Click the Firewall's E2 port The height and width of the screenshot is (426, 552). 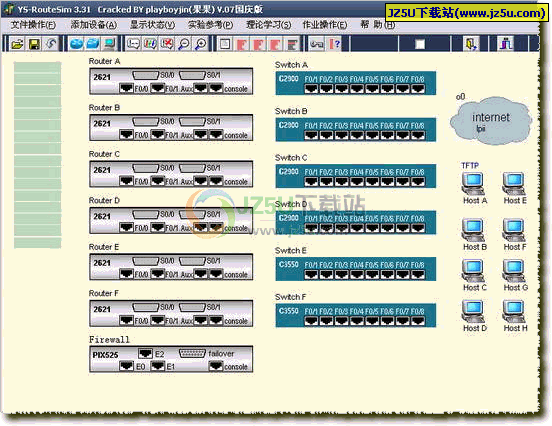[x=145, y=353]
